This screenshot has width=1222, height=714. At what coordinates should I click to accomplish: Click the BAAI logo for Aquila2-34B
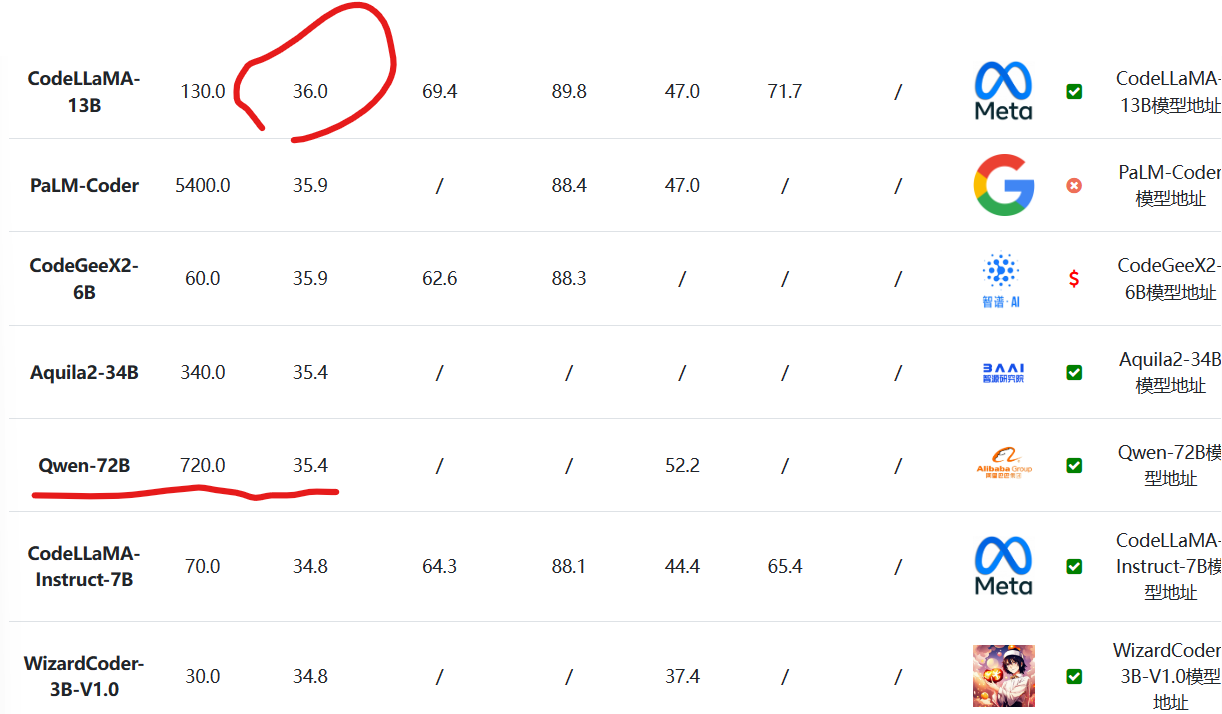pyautogui.click(x=1003, y=372)
